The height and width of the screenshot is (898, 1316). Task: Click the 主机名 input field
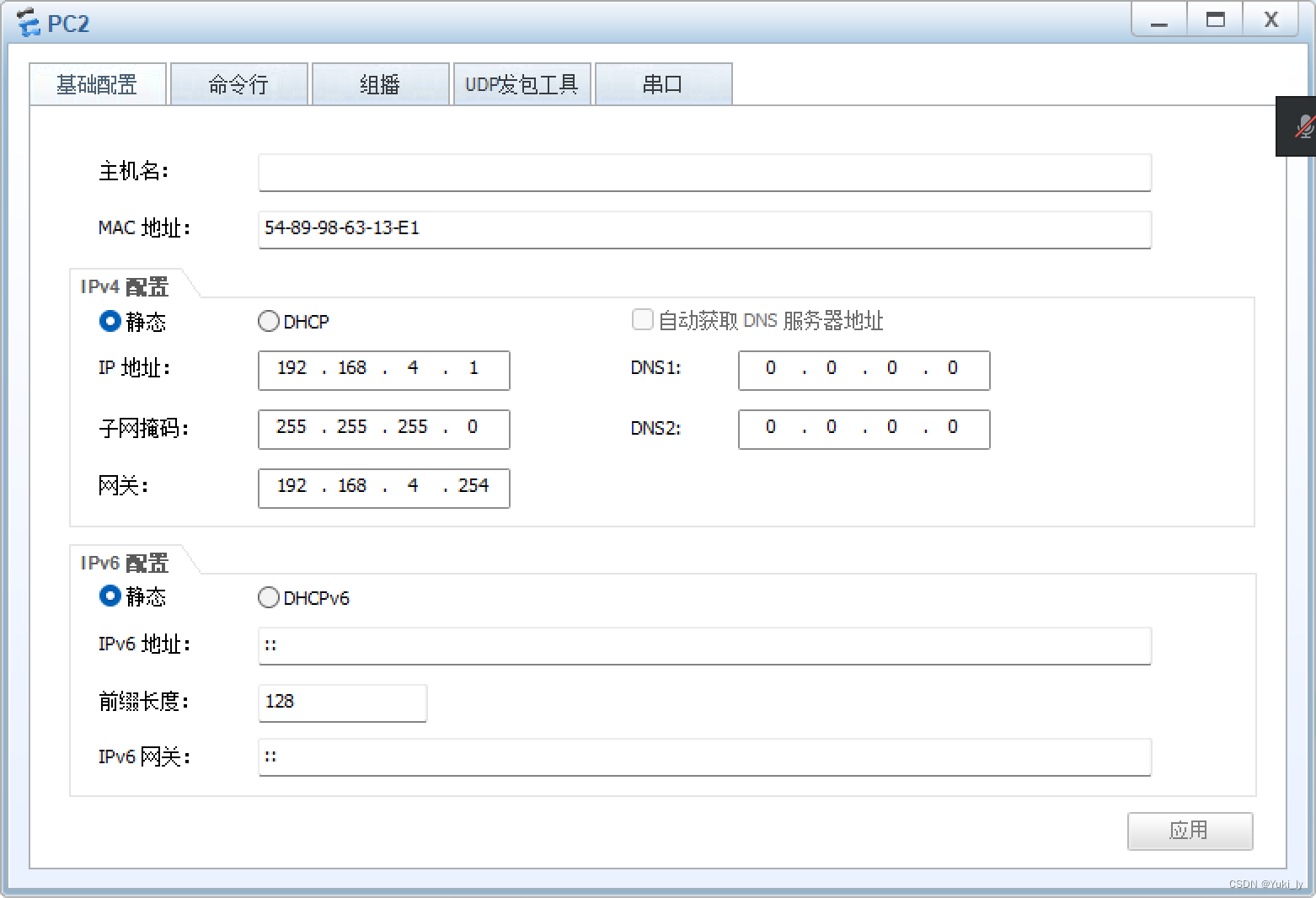[x=704, y=172]
